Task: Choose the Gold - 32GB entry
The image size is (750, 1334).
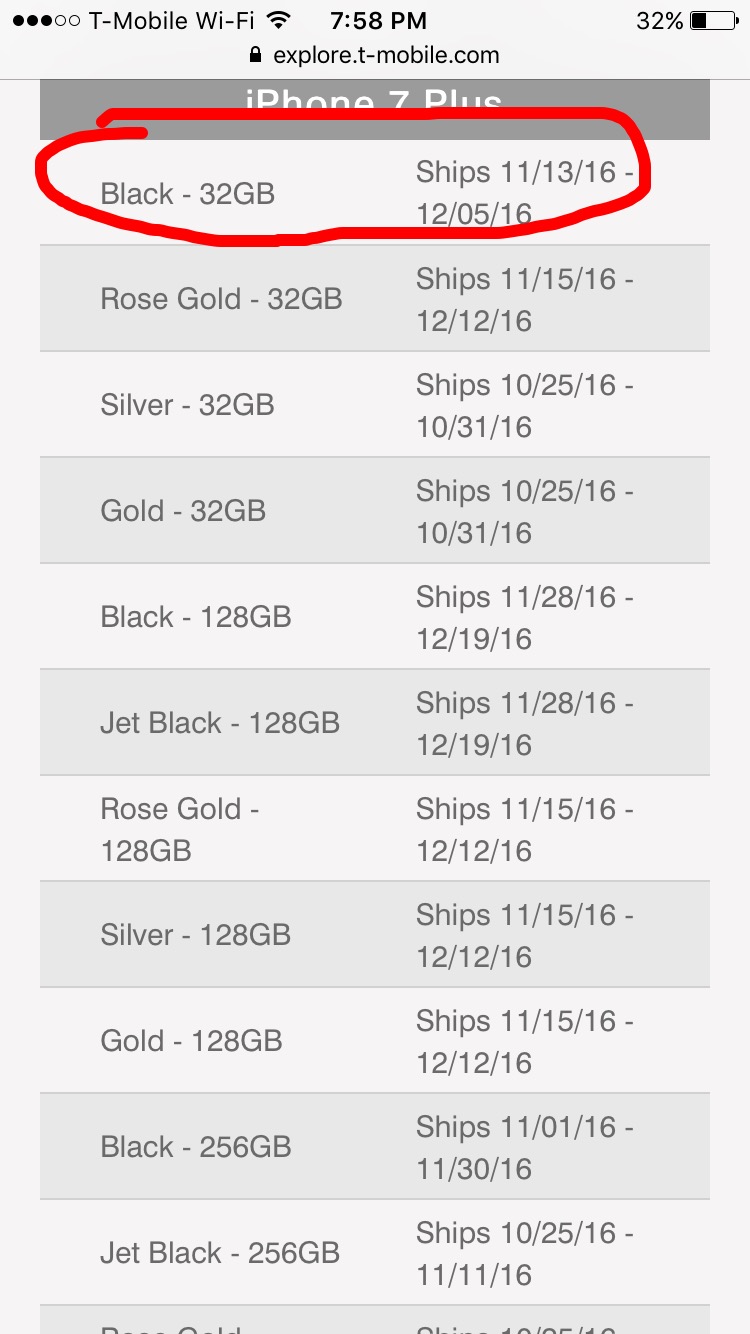Action: pos(375,511)
